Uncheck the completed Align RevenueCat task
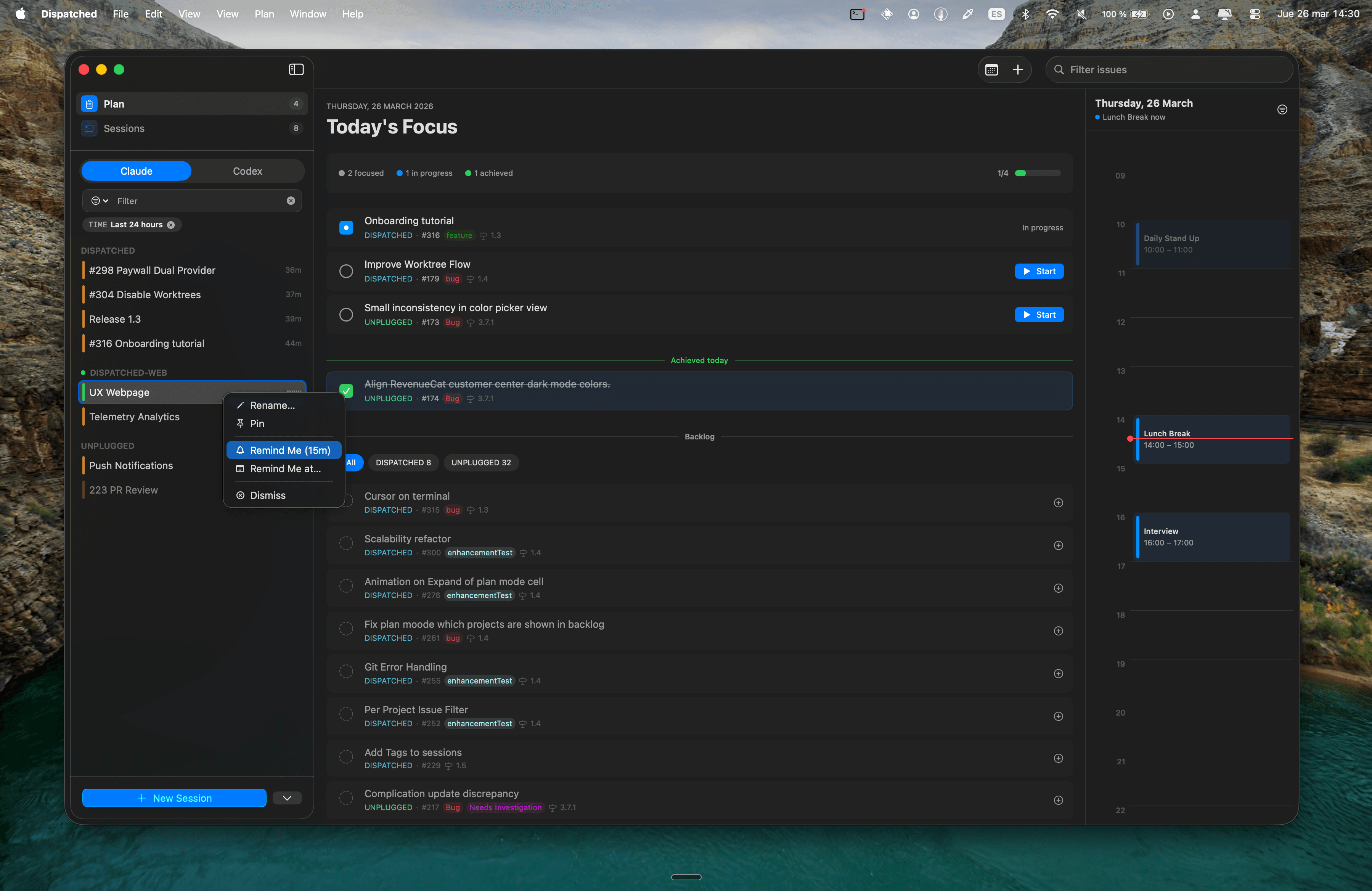Screen dimensions: 1372x891 (346, 391)
